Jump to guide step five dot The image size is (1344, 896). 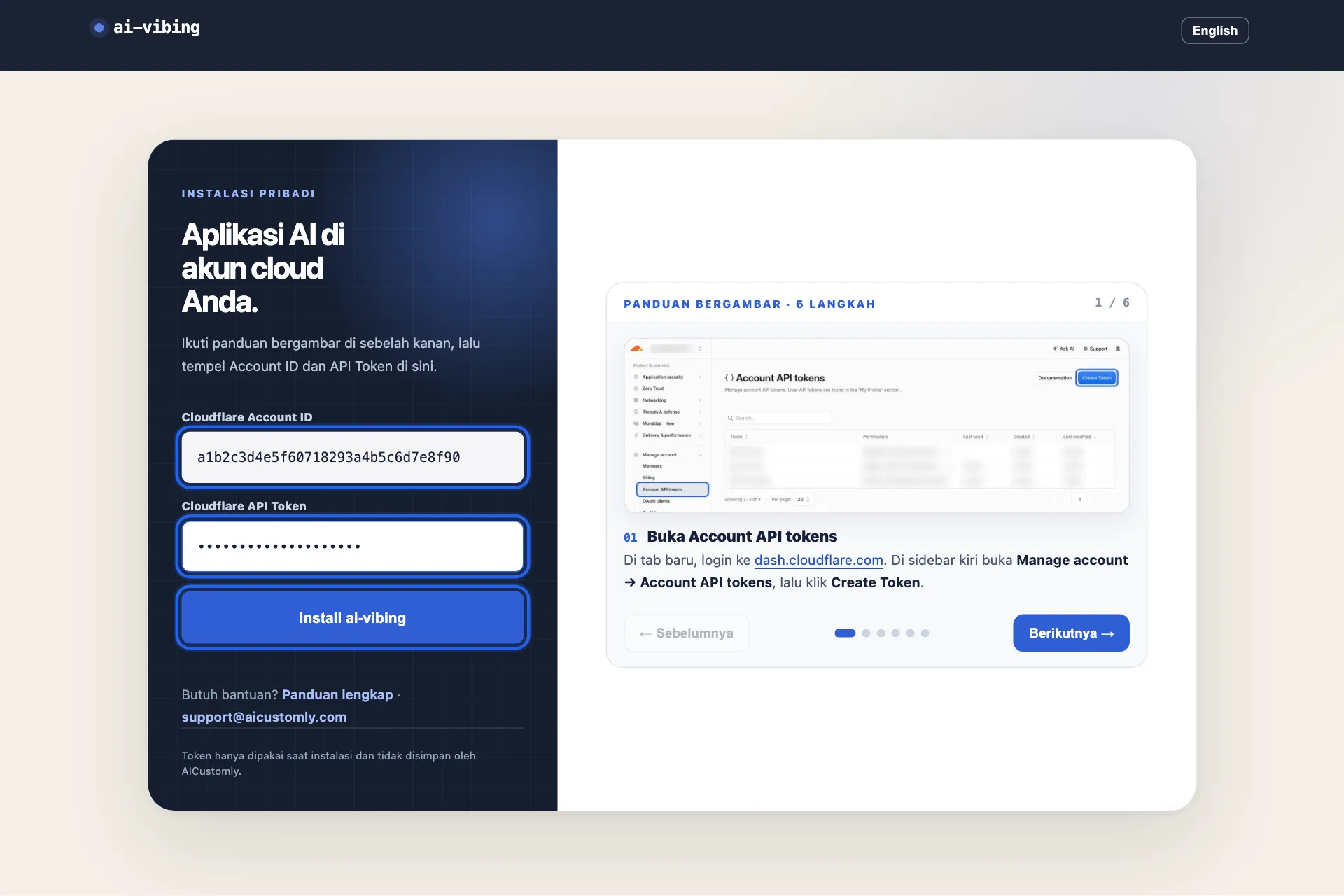click(x=911, y=633)
